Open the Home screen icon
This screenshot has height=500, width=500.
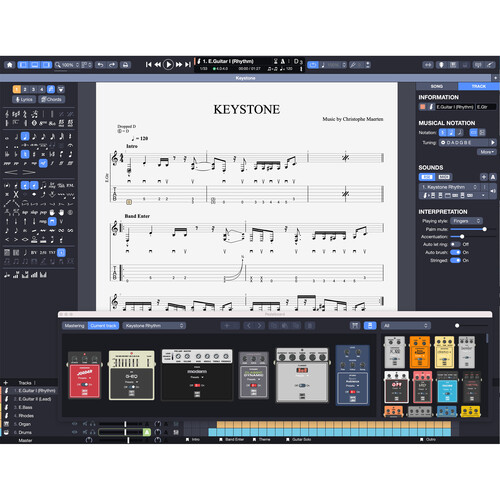tap(10, 65)
